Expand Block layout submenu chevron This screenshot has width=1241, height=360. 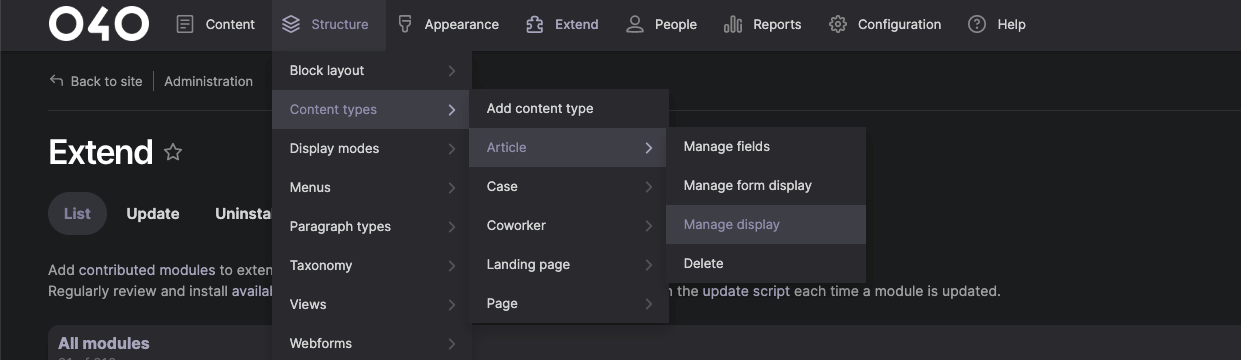pos(452,71)
